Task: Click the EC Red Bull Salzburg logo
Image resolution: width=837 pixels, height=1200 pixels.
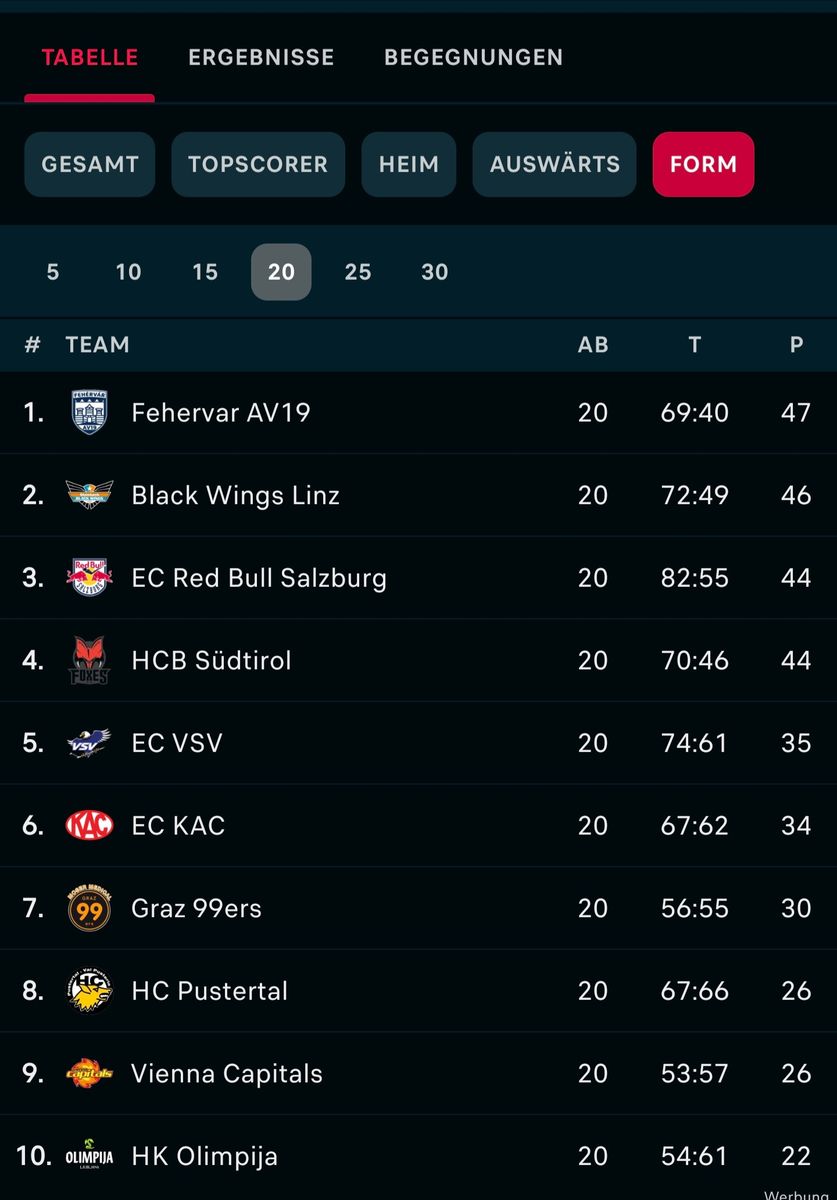Action: click(x=89, y=577)
